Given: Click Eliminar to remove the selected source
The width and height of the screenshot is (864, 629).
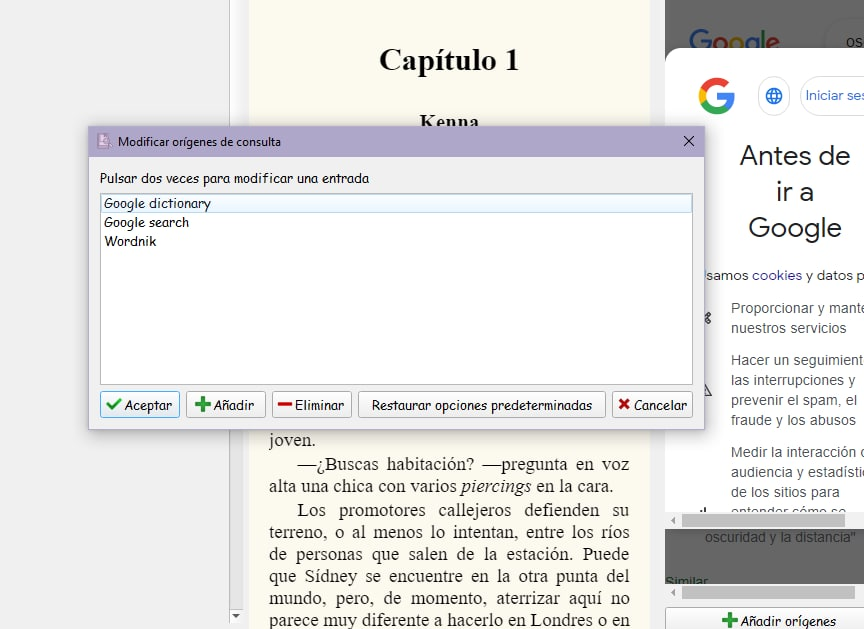Looking at the screenshot, I should point(311,405).
